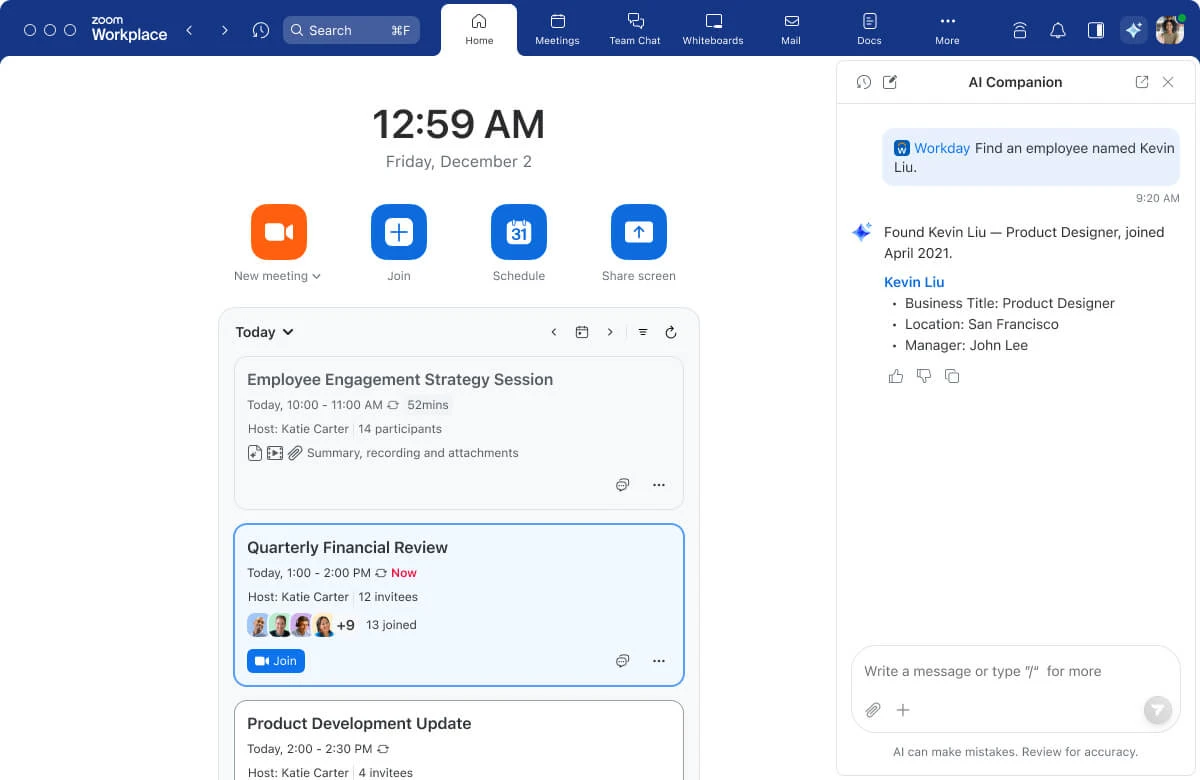Toggle the AI Companion sparkle button
The image size is (1200, 780).
1133,30
